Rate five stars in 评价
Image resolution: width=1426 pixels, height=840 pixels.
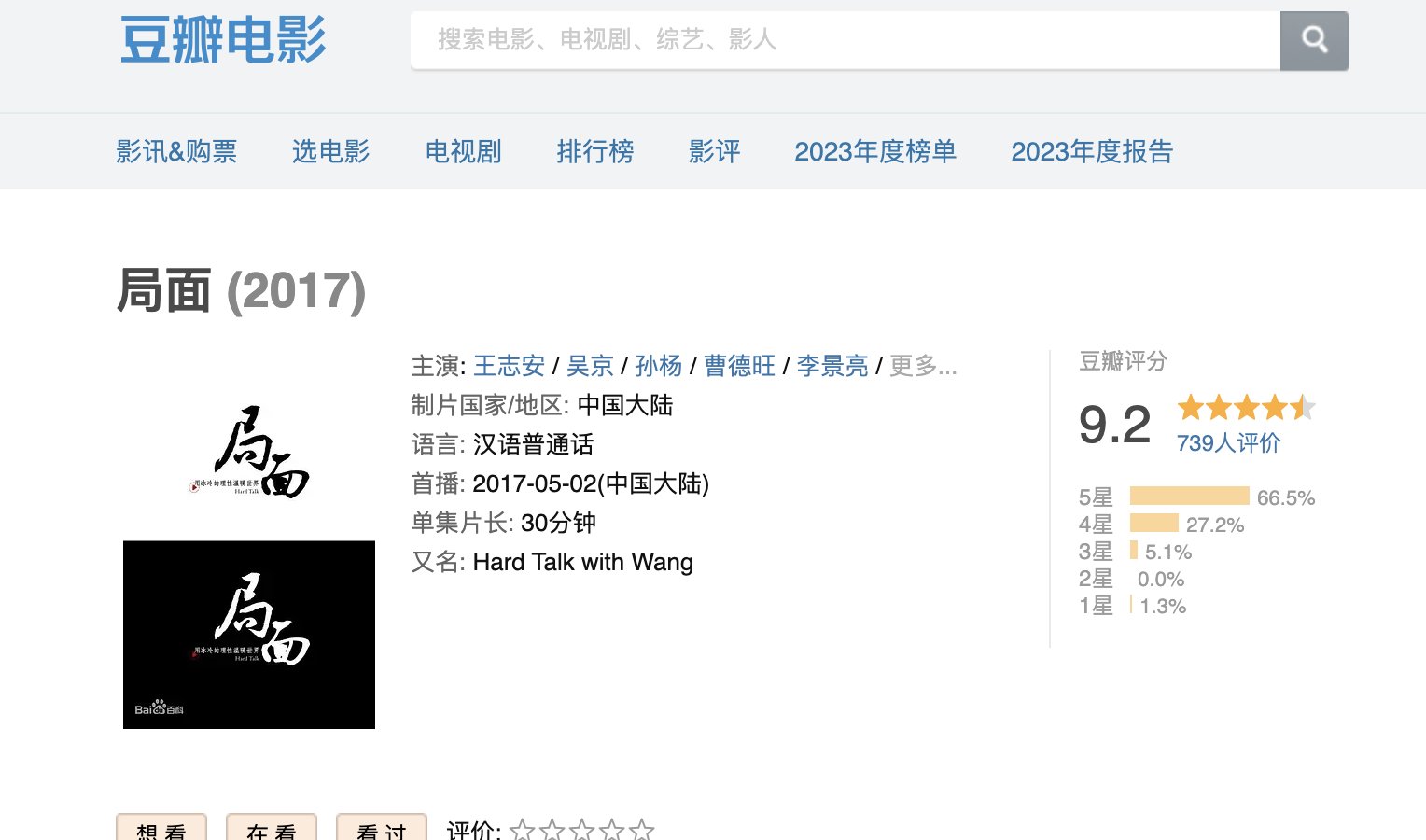(641, 830)
